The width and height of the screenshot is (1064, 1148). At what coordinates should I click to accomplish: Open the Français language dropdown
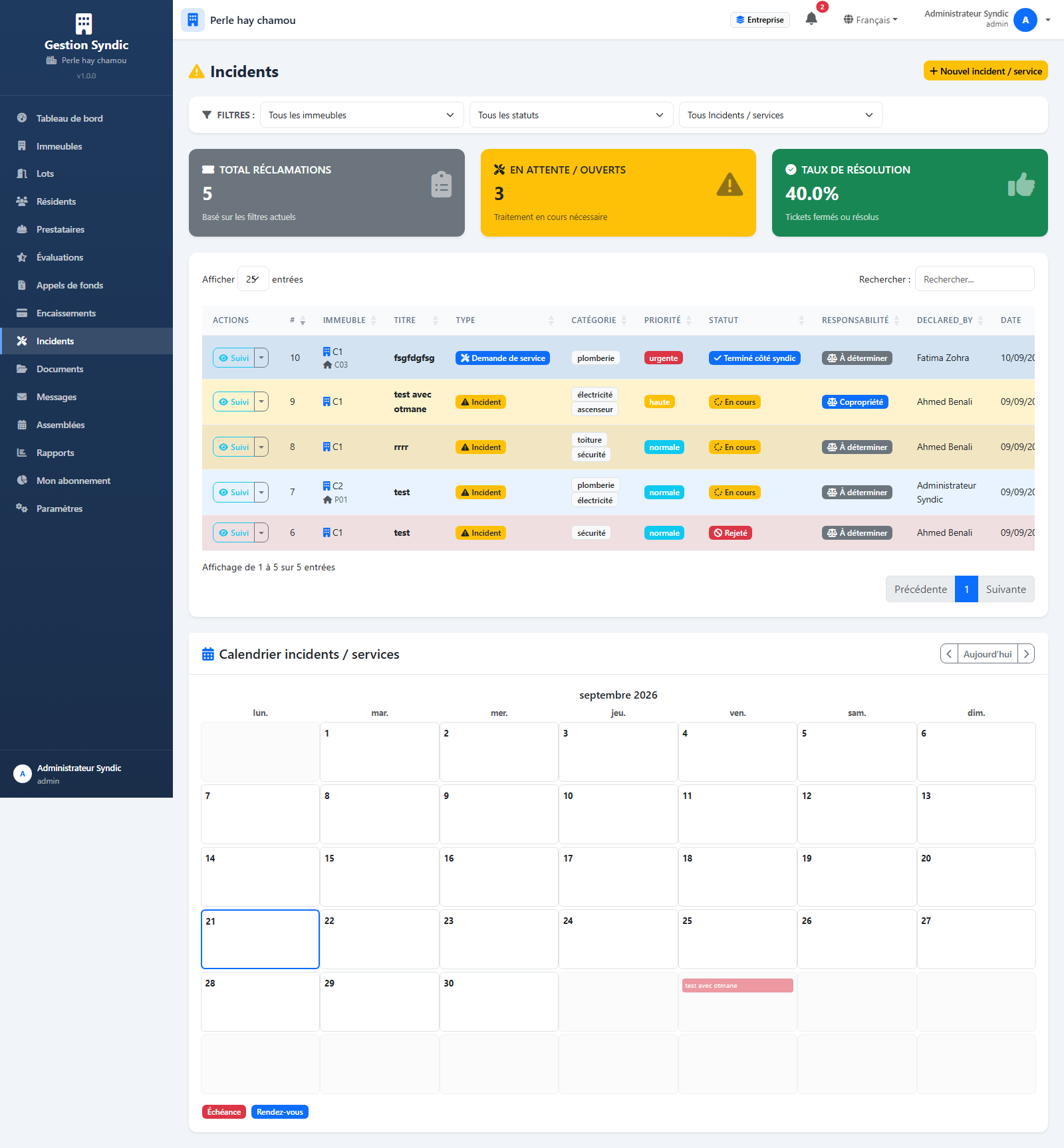(870, 20)
